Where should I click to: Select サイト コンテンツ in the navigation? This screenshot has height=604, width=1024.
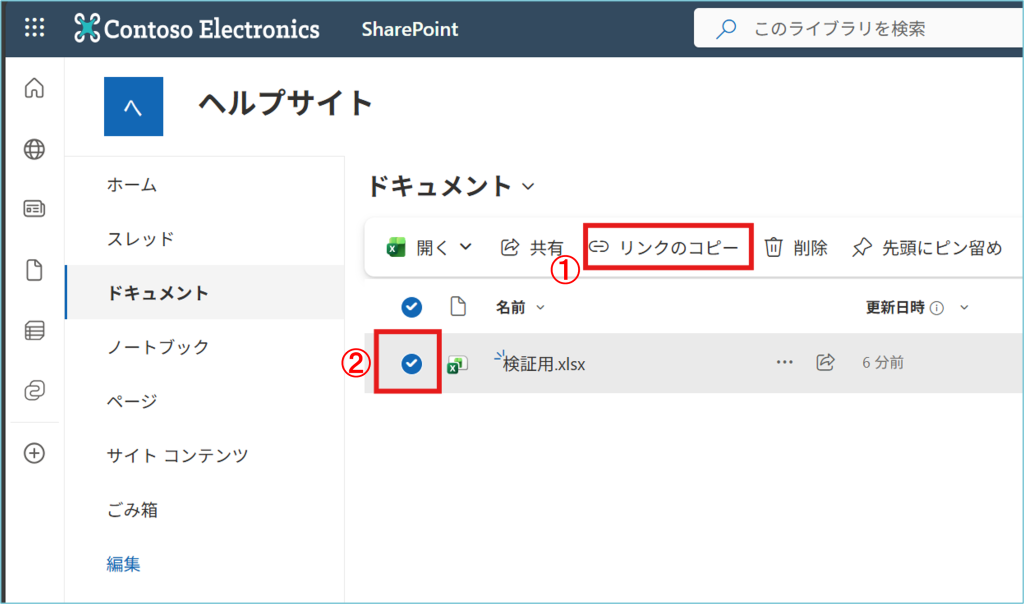click(177, 455)
